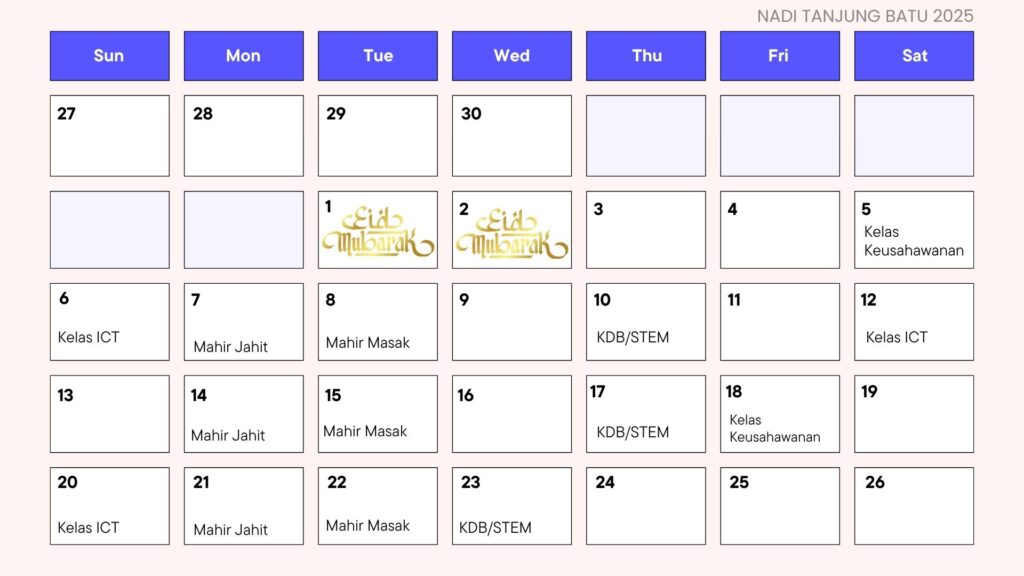
Task: Open KDB/STEM event on day 10
Action: [x=633, y=338]
